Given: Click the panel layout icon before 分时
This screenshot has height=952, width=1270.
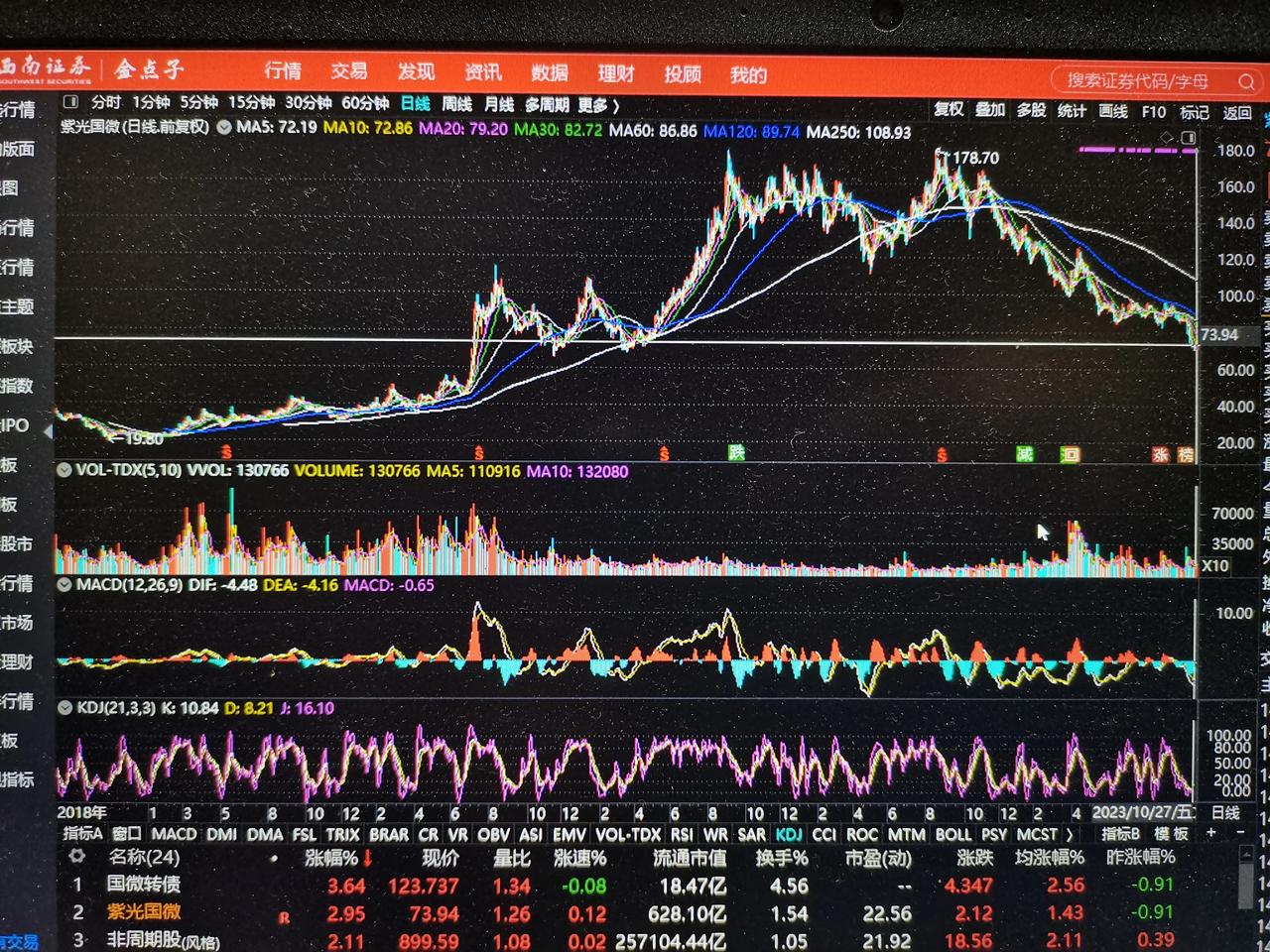Looking at the screenshot, I should pos(70,102).
